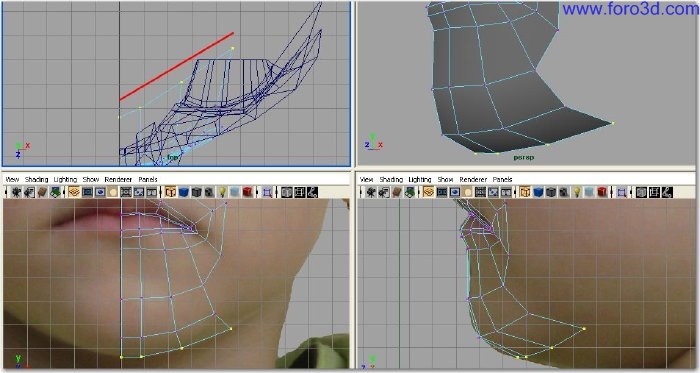Image resolution: width=700 pixels, height=373 pixels.
Task: Open Renderer menu in side view panel
Action: tap(473, 179)
